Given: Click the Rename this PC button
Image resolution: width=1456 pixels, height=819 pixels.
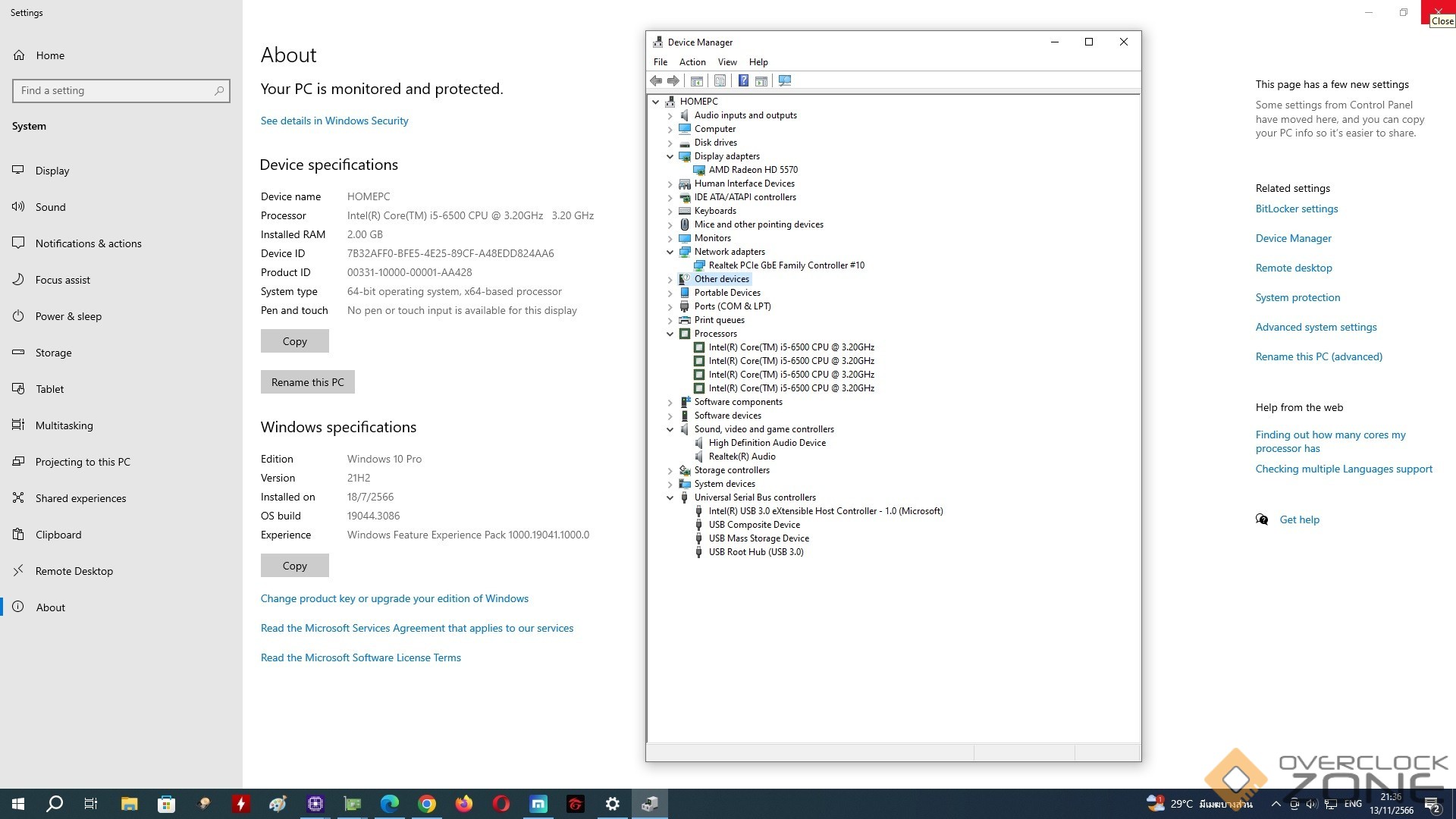Looking at the screenshot, I should pos(307,382).
